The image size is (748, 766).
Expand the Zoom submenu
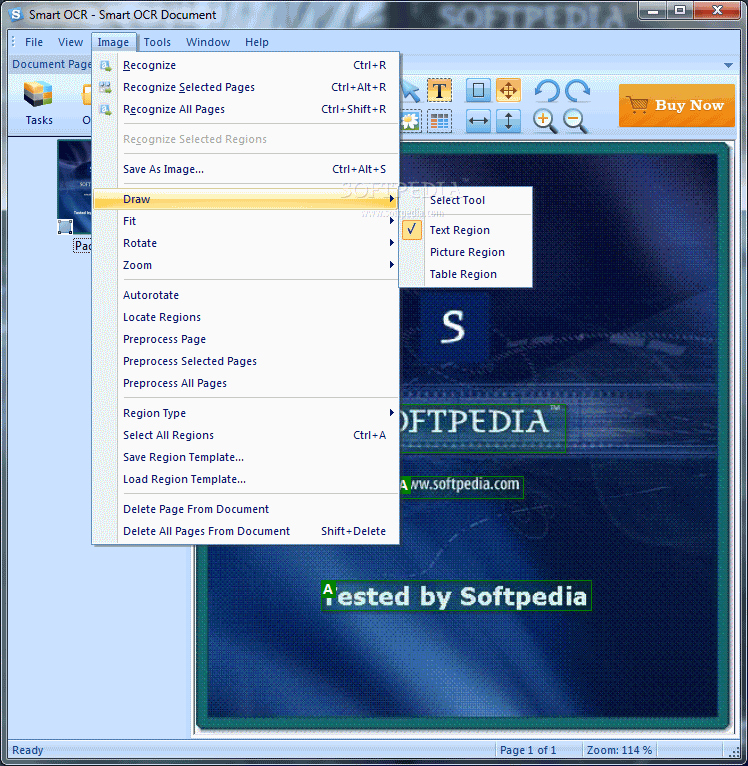click(x=245, y=265)
